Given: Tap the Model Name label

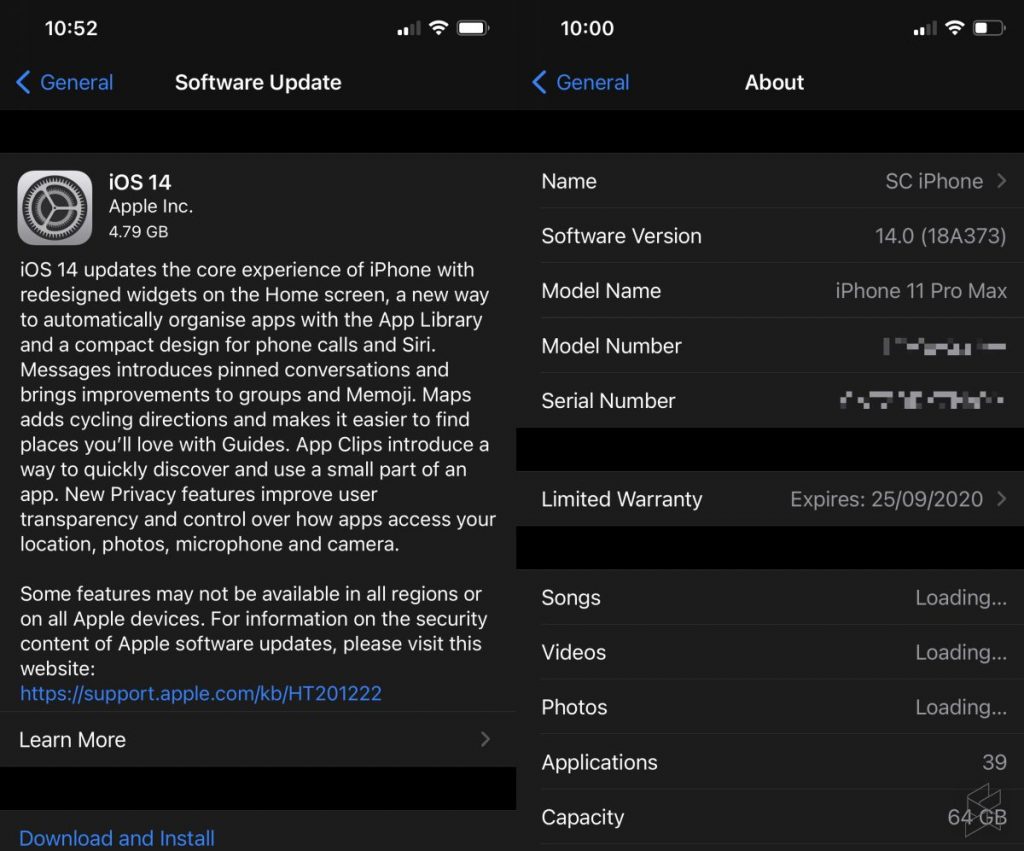Looking at the screenshot, I should [601, 291].
